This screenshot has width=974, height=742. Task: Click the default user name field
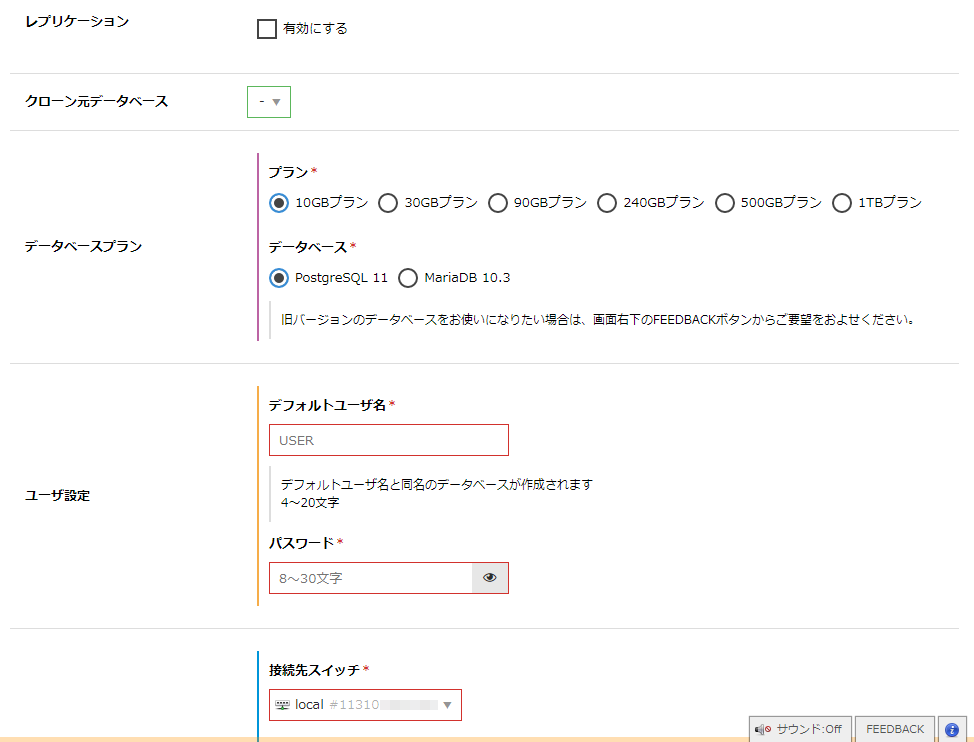(388, 440)
